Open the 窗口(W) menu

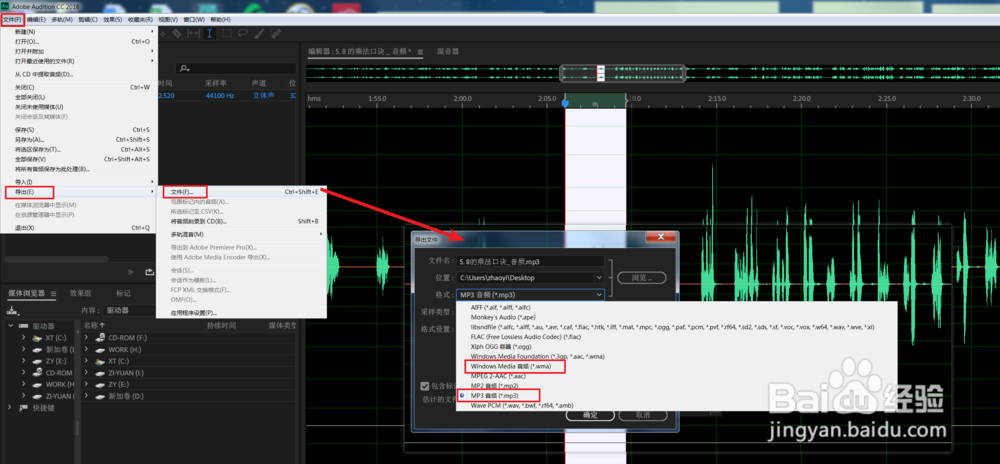(194, 20)
